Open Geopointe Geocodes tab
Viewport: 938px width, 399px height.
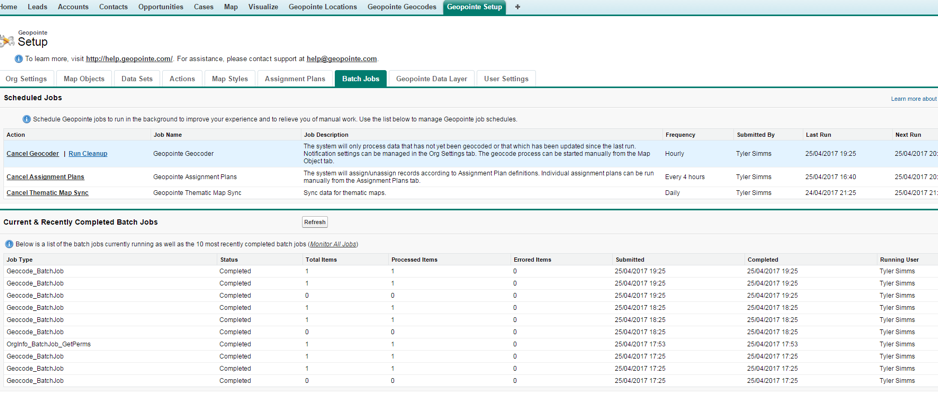click(402, 7)
